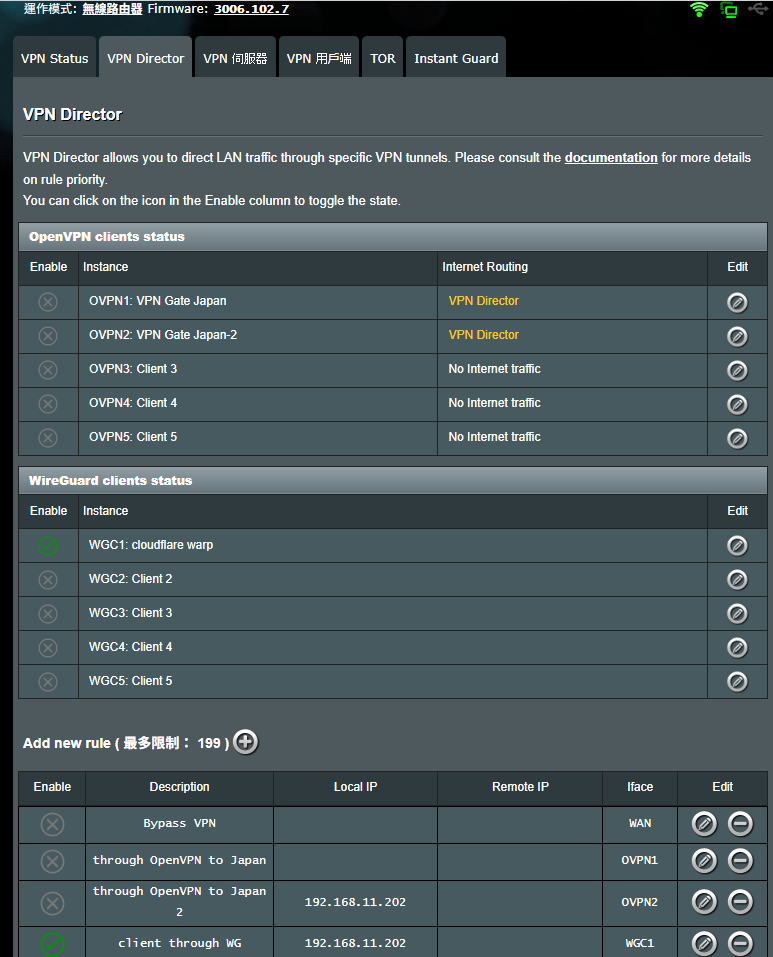Edit OVPN4 Client 4 settings

point(737,404)
